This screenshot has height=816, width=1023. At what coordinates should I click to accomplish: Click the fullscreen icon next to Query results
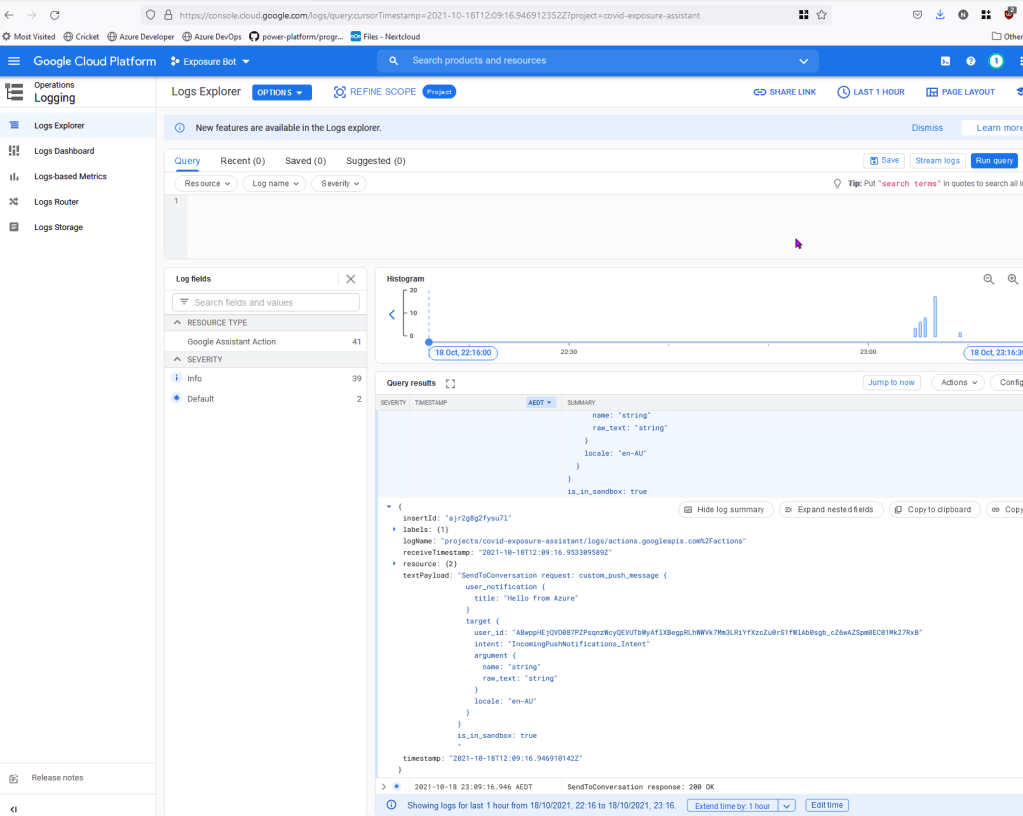coord(450,383)
